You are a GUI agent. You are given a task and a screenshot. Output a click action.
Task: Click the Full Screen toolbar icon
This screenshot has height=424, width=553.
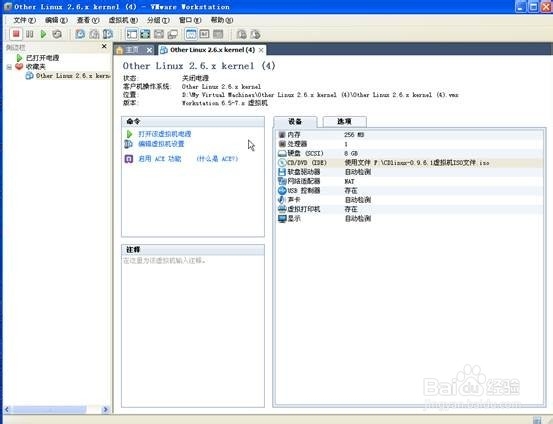pyautogui.click(x=159, y=34)
